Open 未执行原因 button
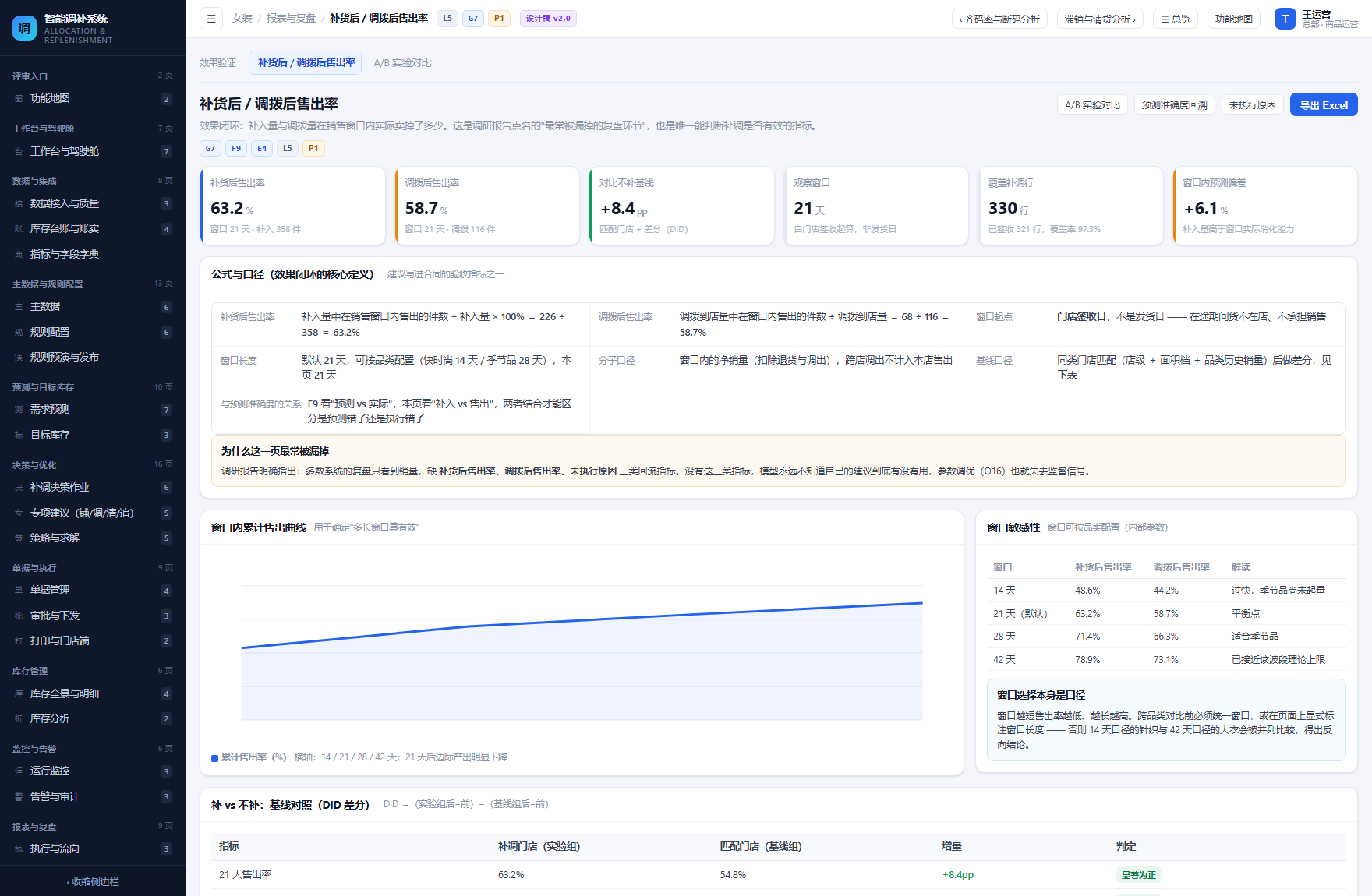 tap(1252, 105)
